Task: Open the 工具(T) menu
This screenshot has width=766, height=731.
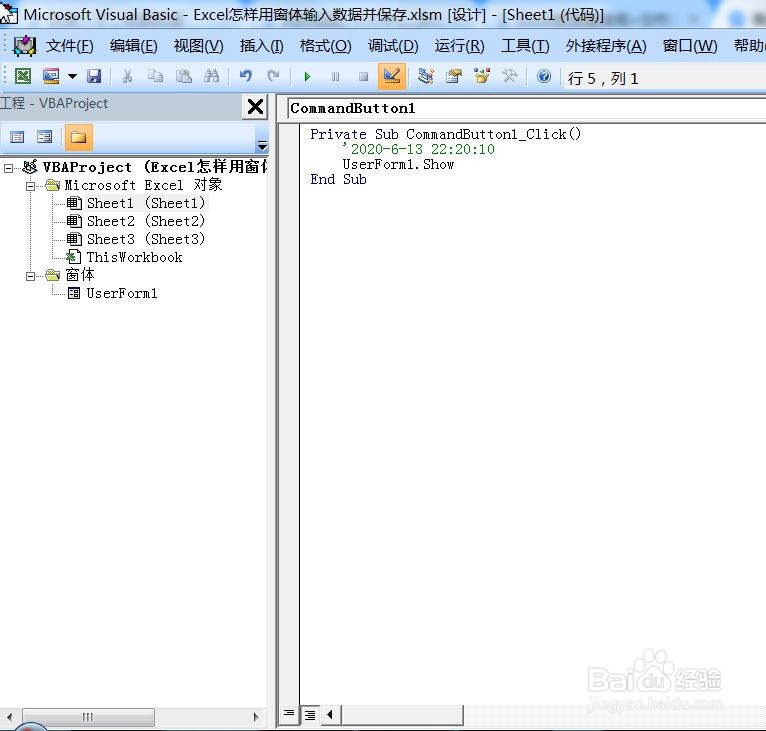Action: tap(525, 46)
